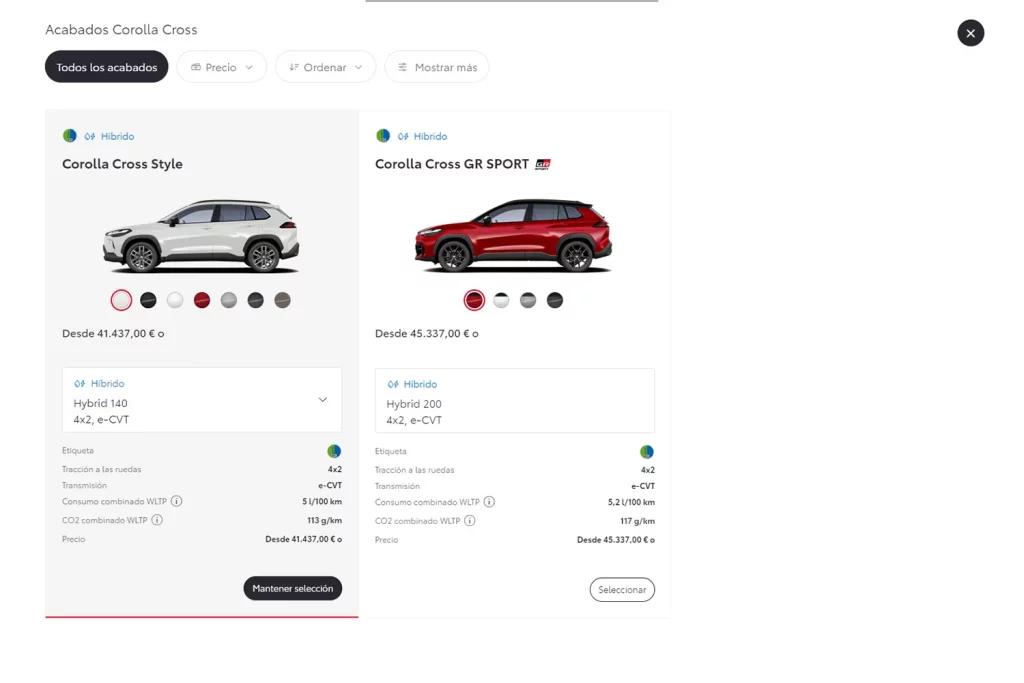1024x683 pixels.
Task: Click the Etiqueta badge in GR SPORT specs
Action: click(x=647, y=452)
